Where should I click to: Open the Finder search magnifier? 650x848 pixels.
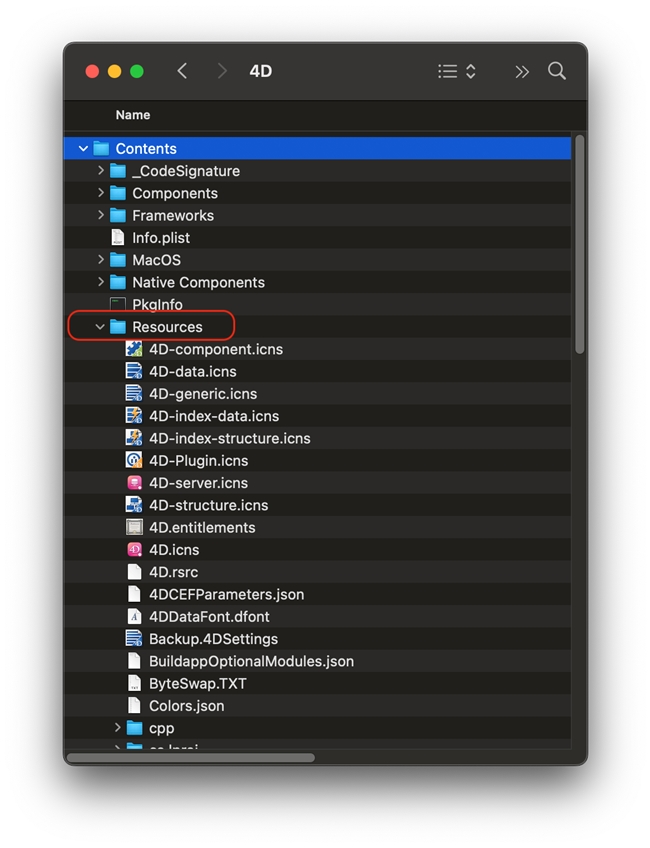[557, 71]
